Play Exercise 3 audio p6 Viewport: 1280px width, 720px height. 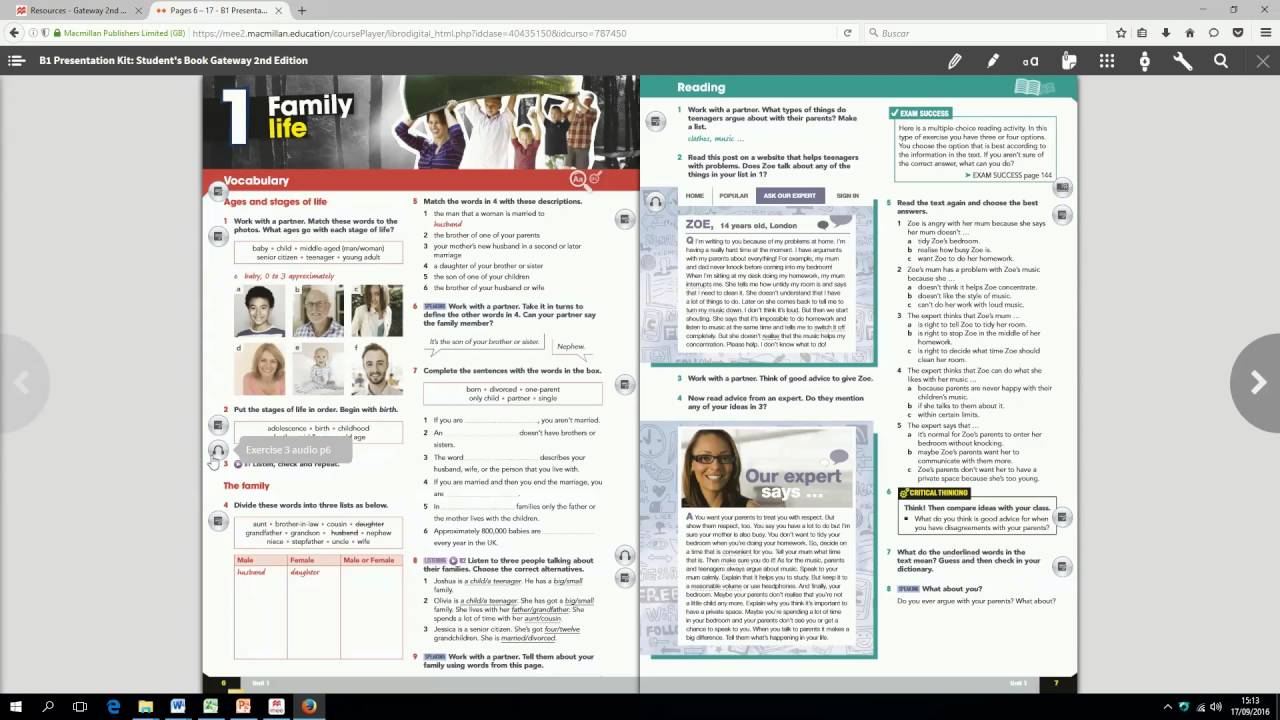pos(218,450)
